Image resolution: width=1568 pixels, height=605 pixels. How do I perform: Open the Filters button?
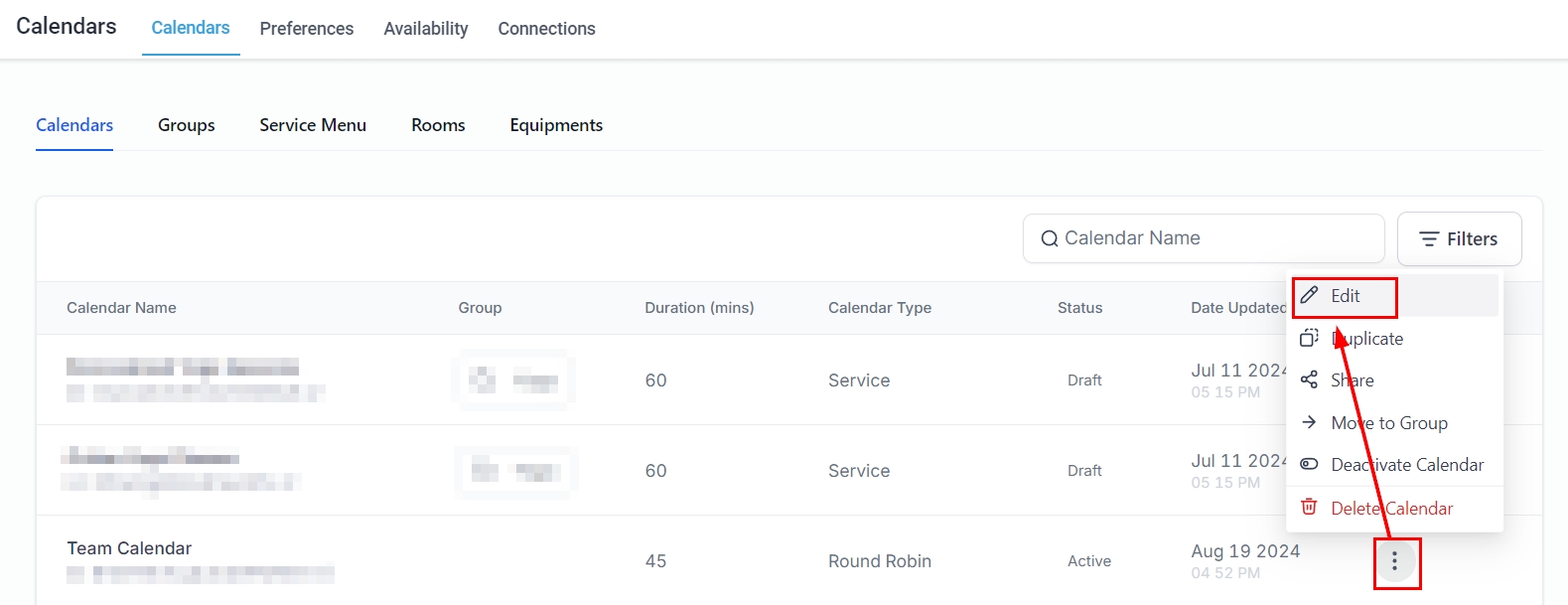[1458, 239]
